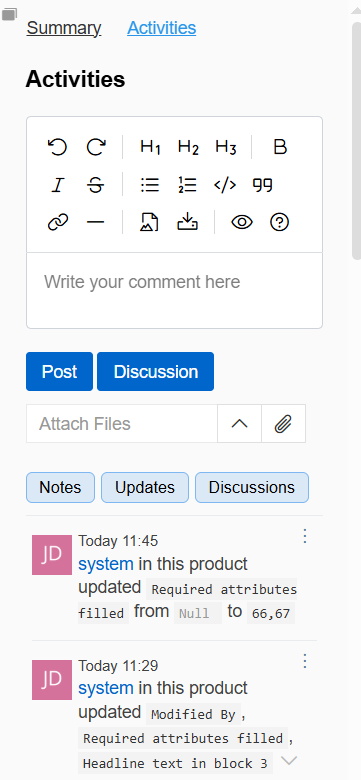The width and height of the screenshot is (361, 780).
Task: Collapse the Attach Files chevron
Action: click(239, 424)
